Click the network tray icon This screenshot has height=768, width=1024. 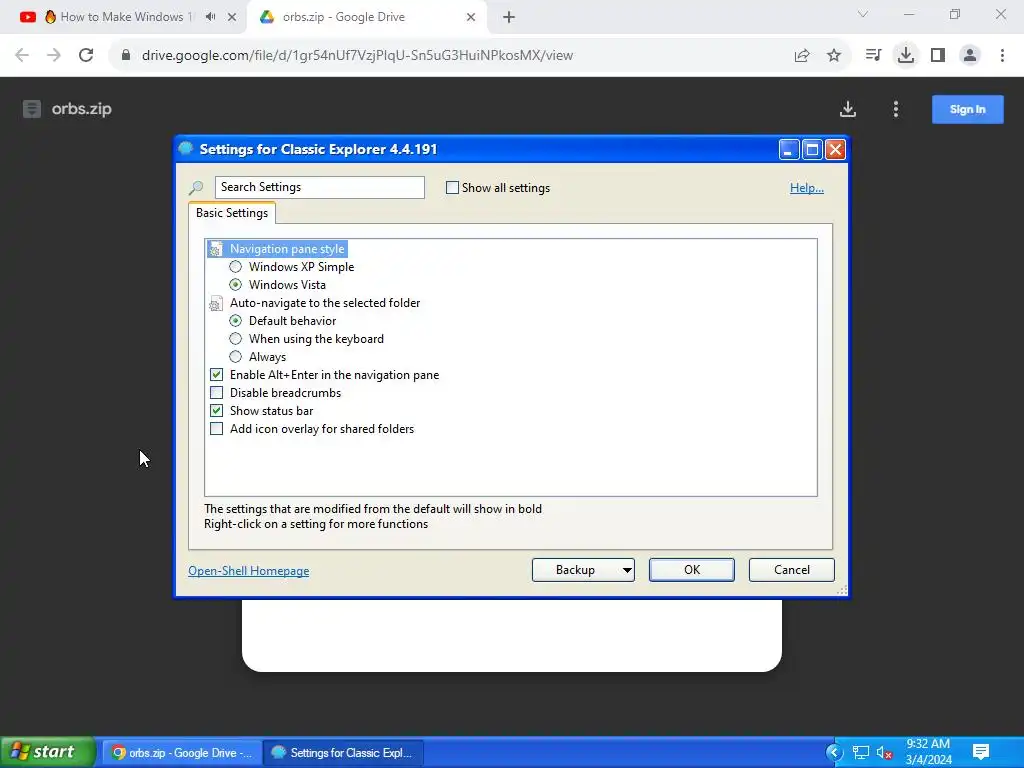coord(861,753)
